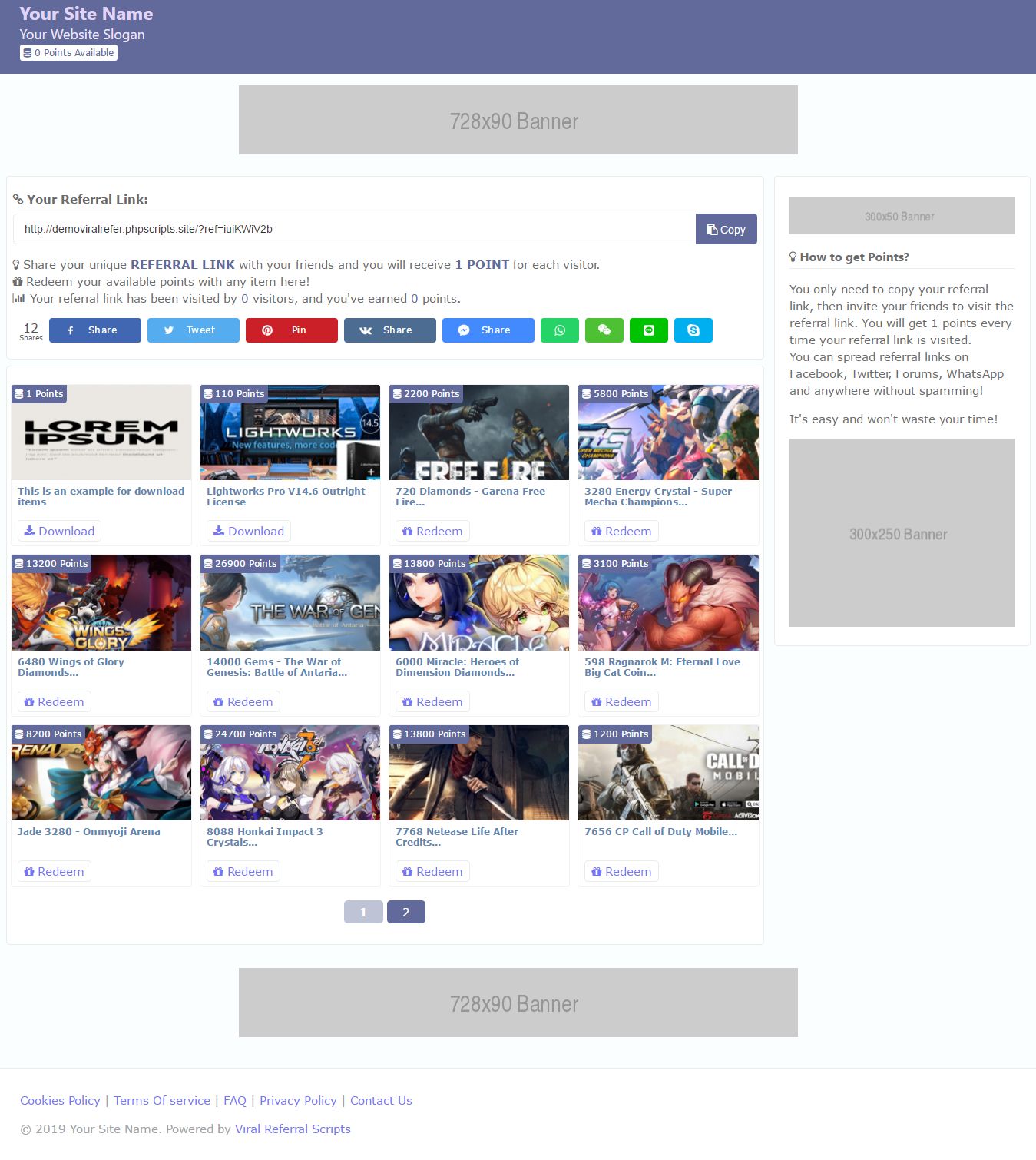Pin the referral link on Pinterest
This screenshot has height=1160, width=1036.
click(292, 330)
